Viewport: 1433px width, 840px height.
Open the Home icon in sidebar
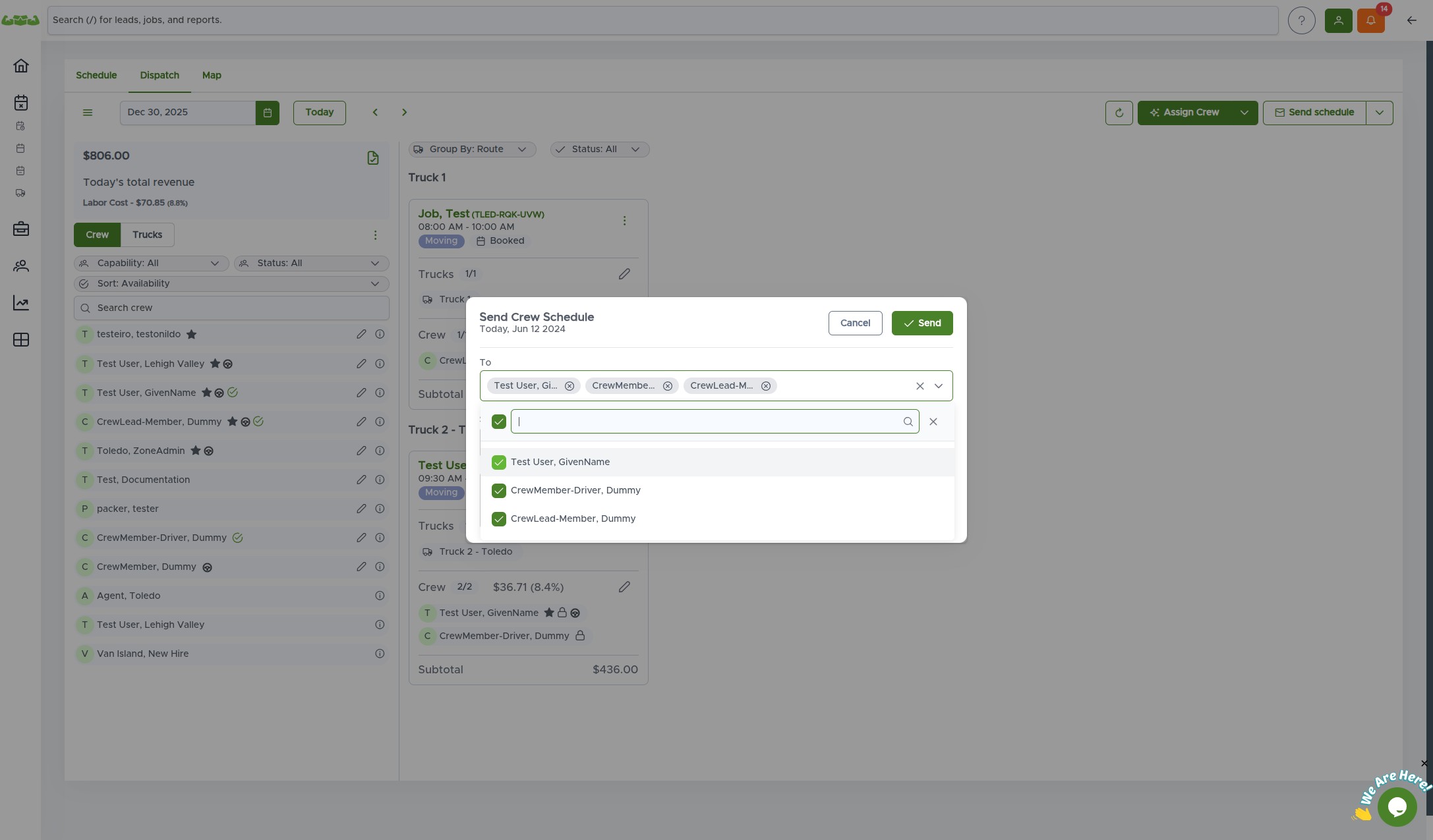[21, 66]
